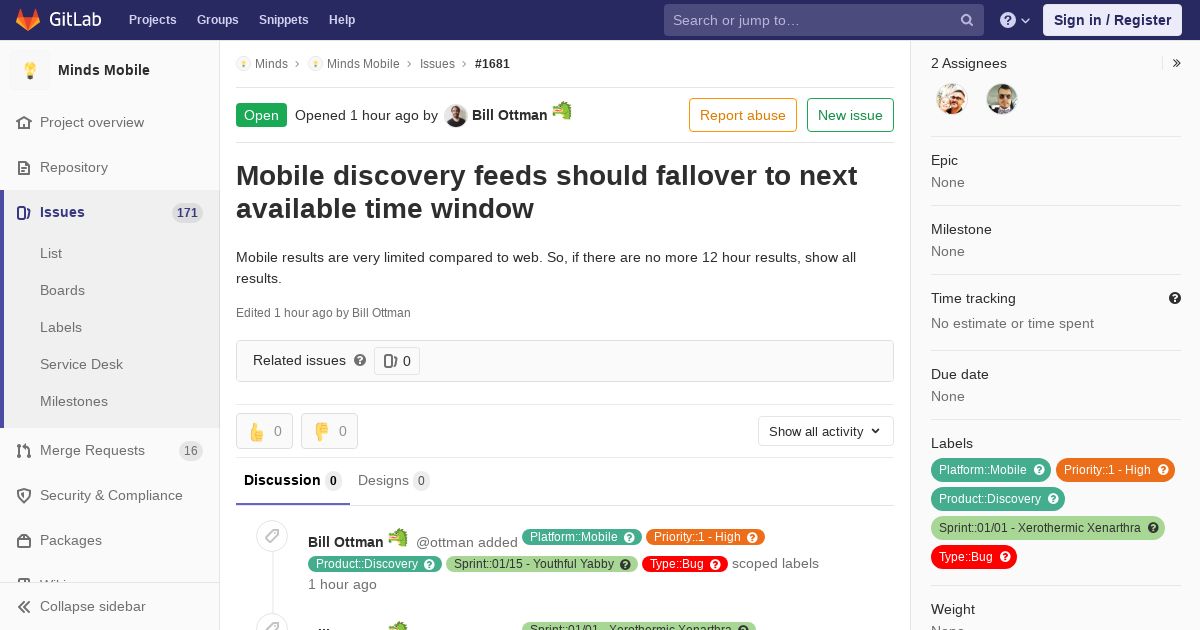
Task: Open the Milestones sidebar item
Action: coord(74,401)
